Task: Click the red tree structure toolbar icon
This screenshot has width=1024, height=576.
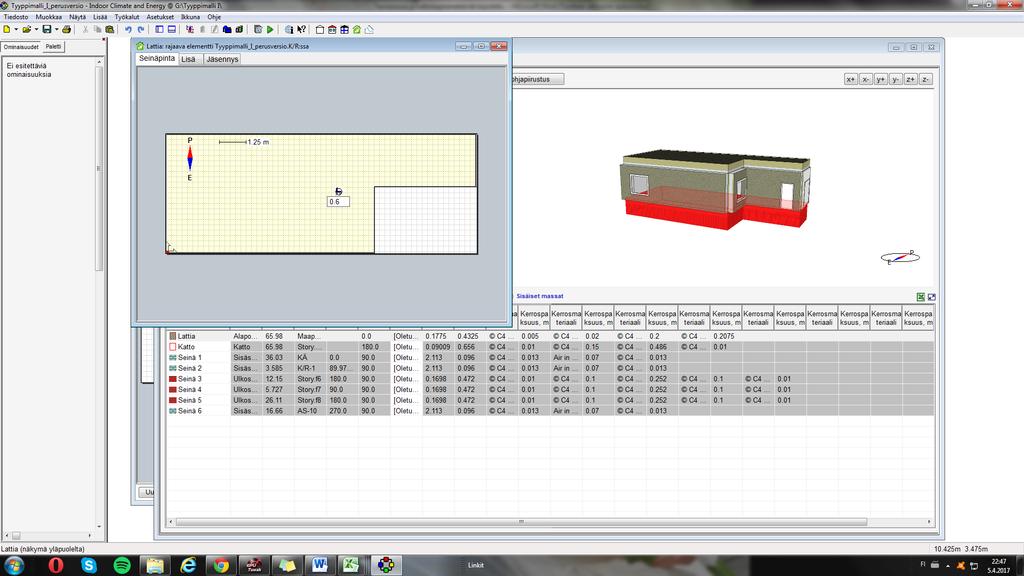Action: [190, 29]
